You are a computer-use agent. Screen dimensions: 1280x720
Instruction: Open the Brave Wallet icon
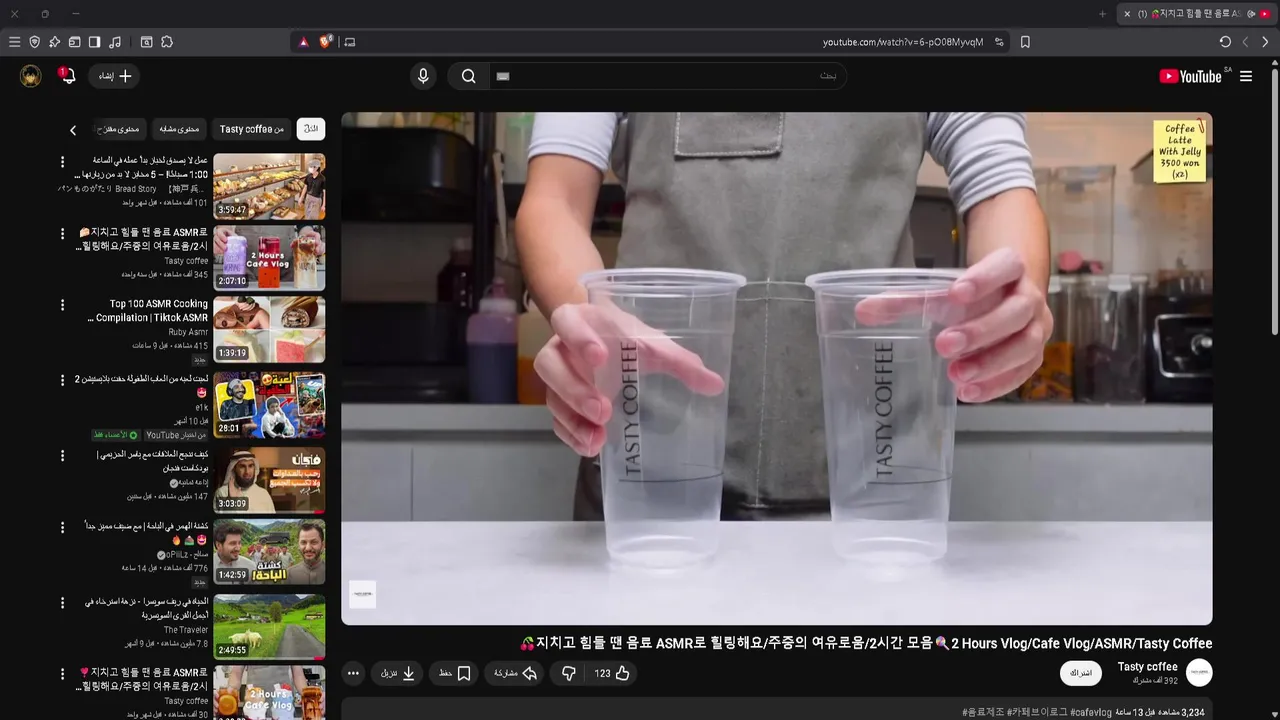coord(74,42)
